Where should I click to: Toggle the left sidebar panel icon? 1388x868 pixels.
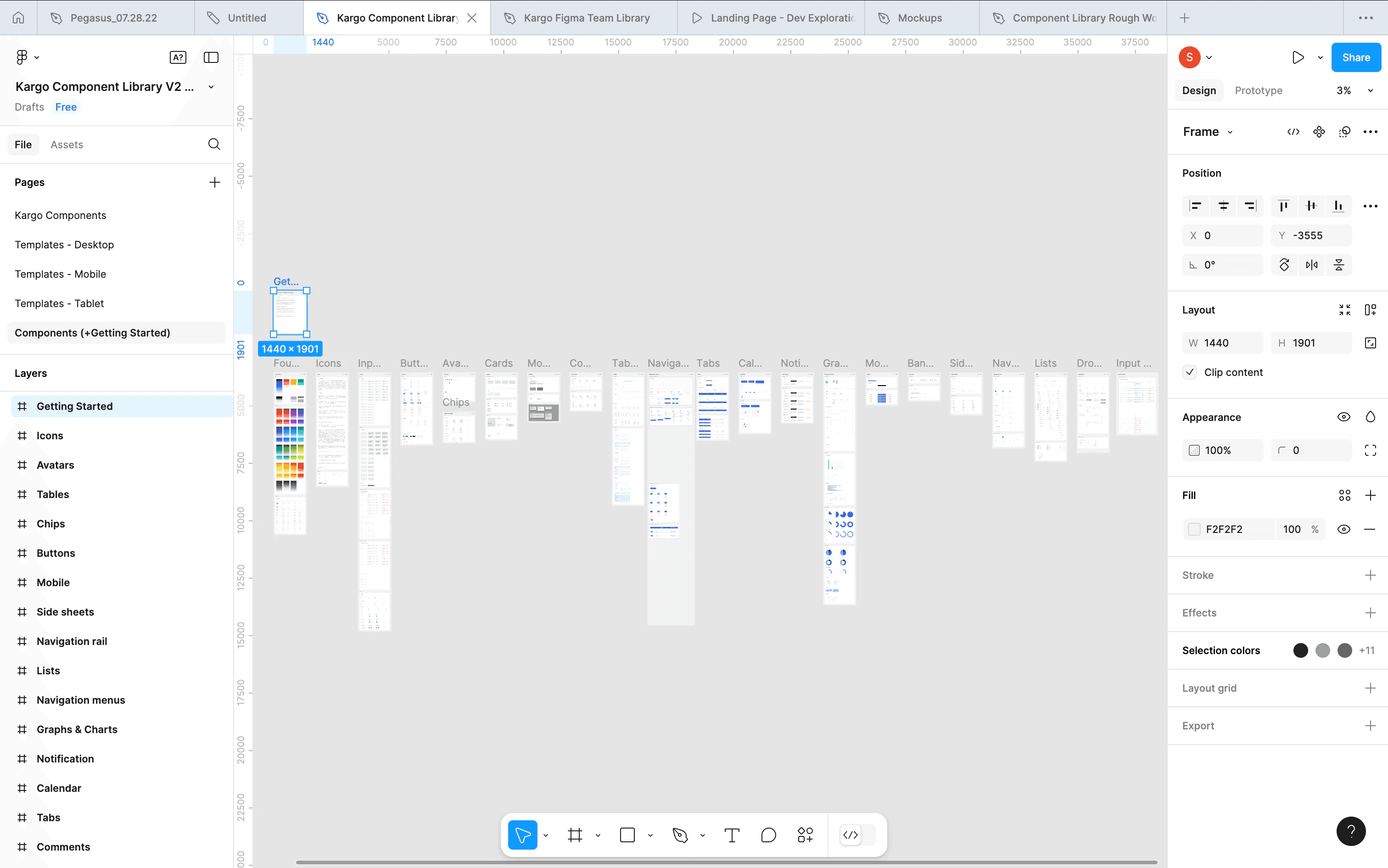[x=211, y=57]
